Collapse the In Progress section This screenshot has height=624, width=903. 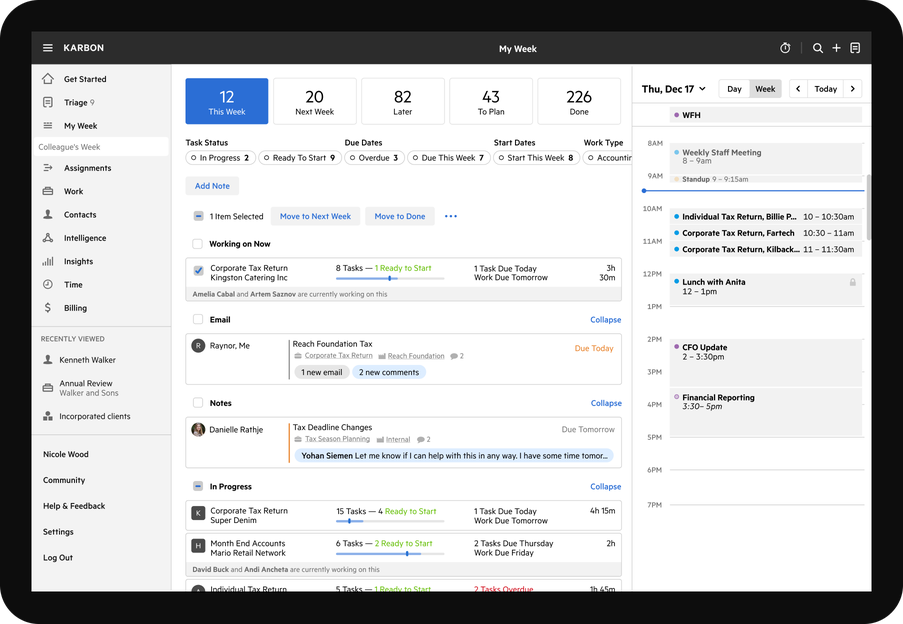(605, 486)
